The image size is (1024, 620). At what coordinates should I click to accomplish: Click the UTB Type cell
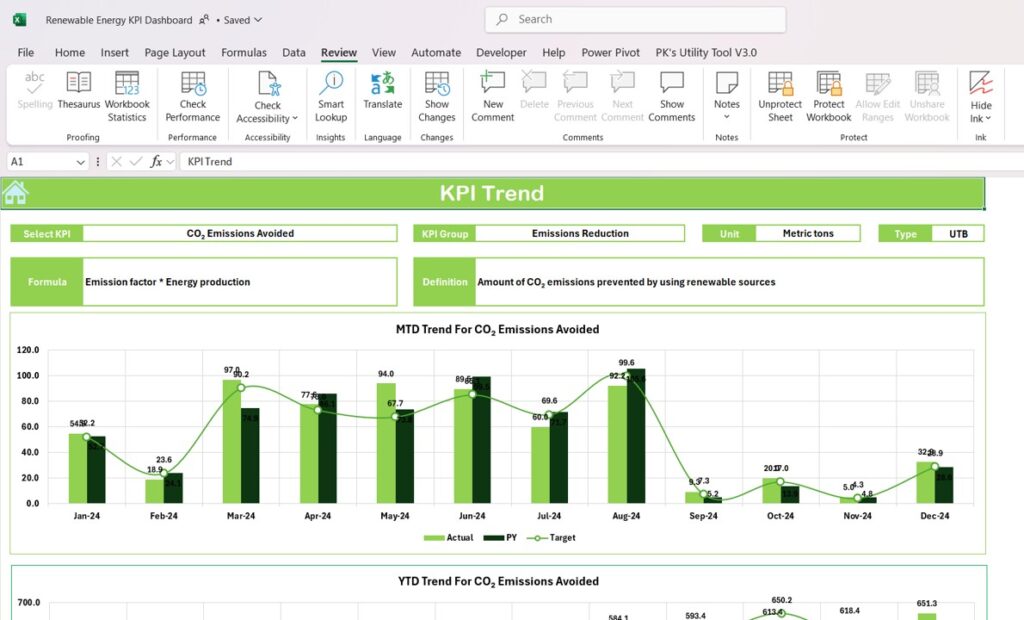point(958,233)
